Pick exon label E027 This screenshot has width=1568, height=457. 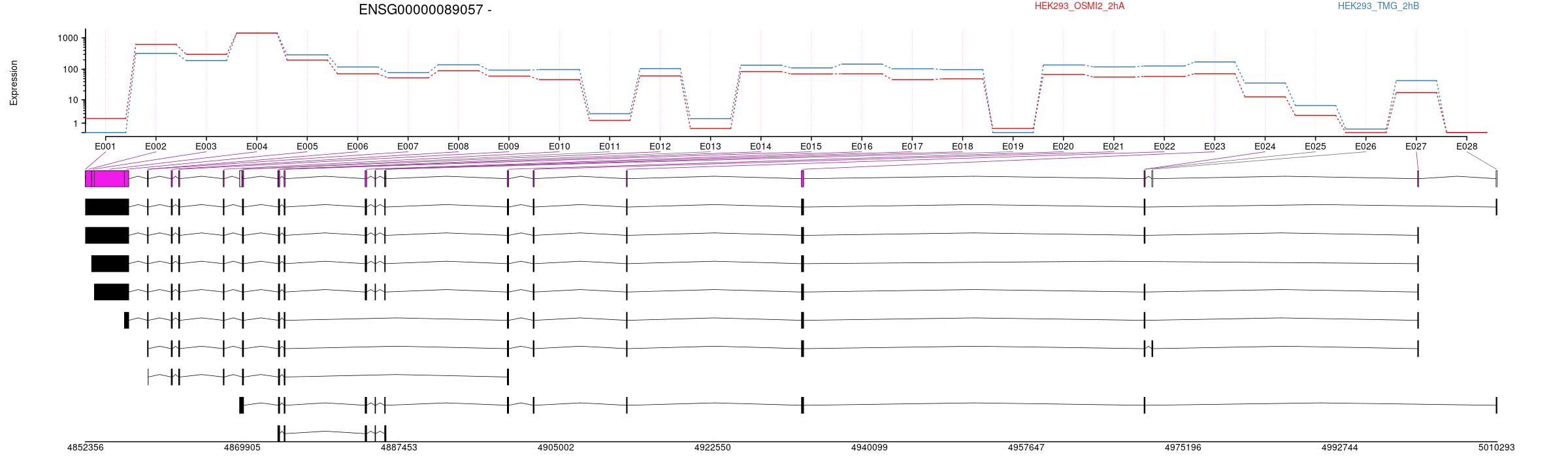pyautogui.click(x=1416, y=147)
